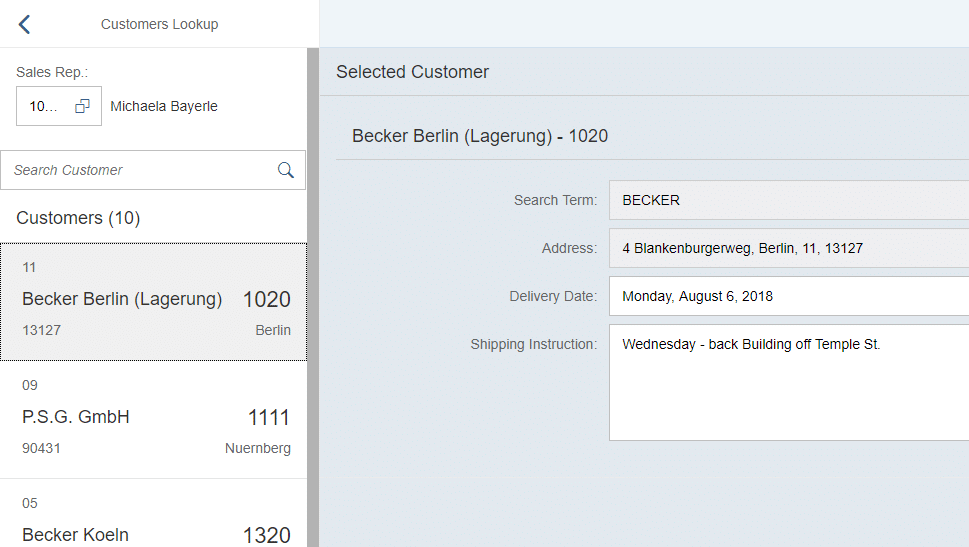Viewport: 969px width, 547px height.
Task: Click Becker Berlin (Lagerung) - 1020 title
Action: click(x=480, y=136)
